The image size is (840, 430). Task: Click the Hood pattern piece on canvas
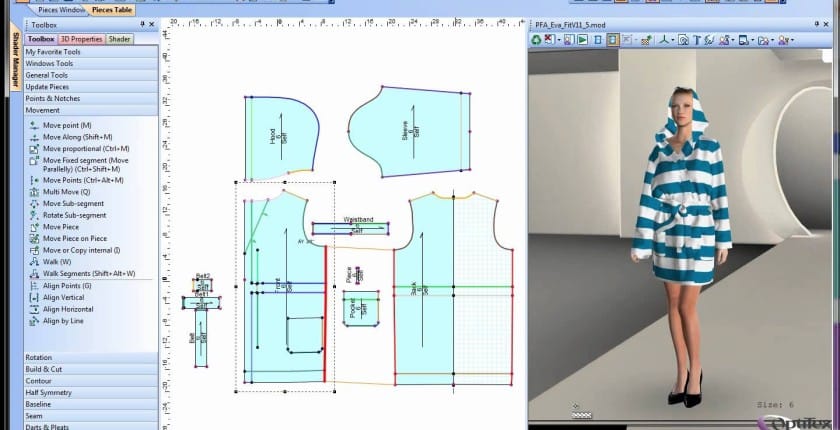pos(280,135)
